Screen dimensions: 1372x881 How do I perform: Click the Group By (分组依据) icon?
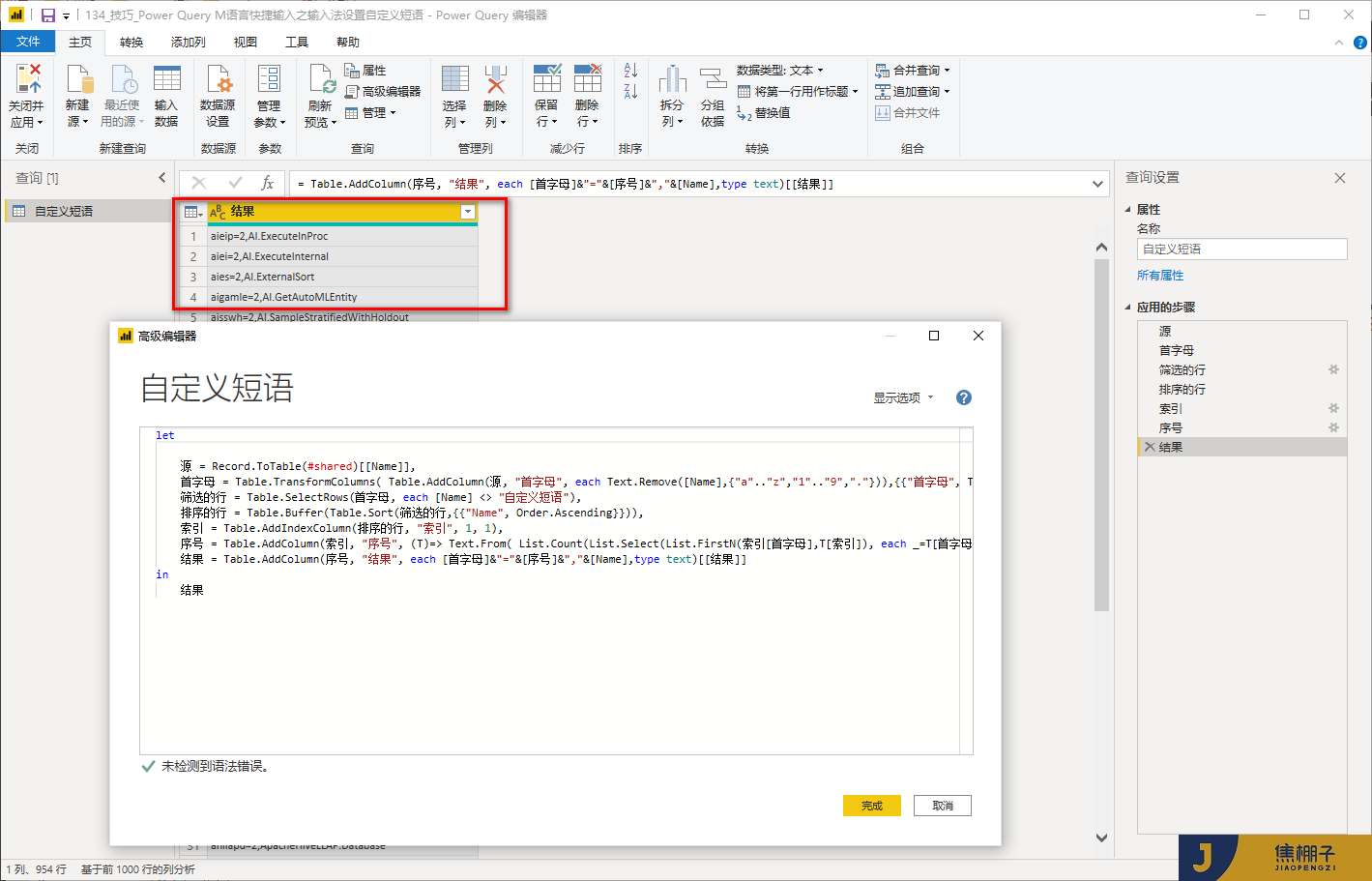[713, 79]
